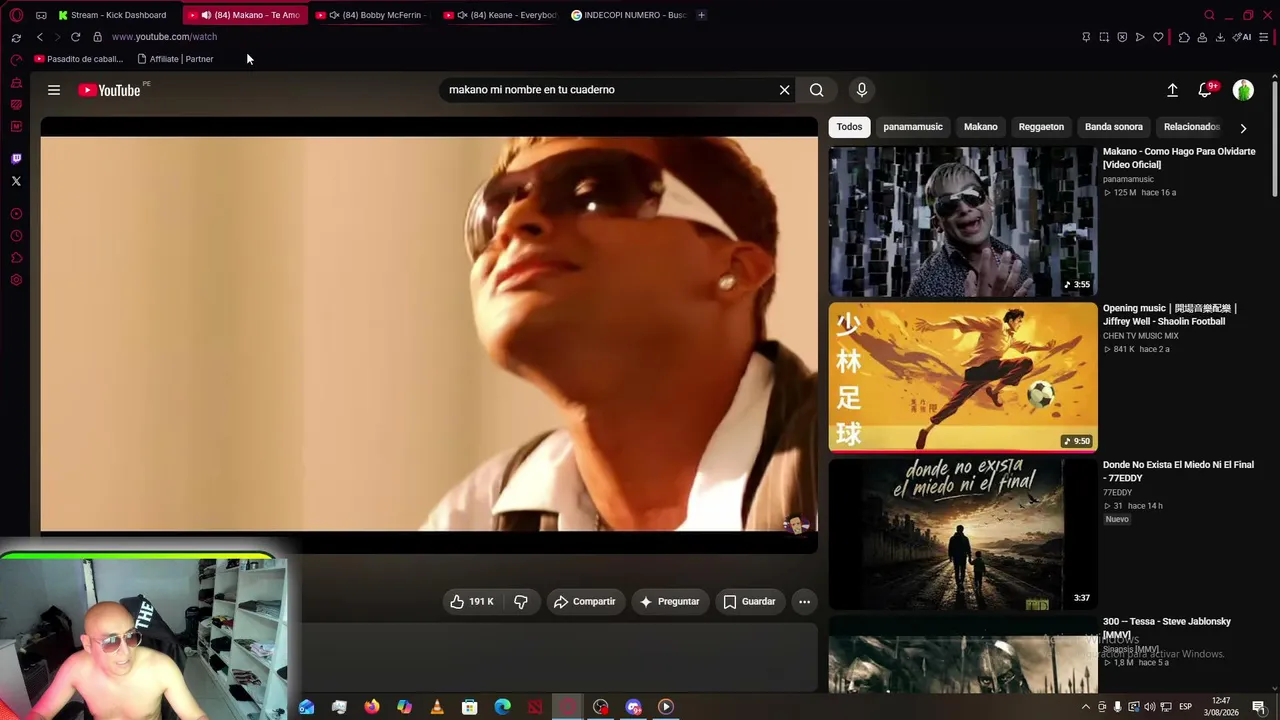
Task: Save the video with Guardar
Action: pyautogui.click(x=750, y=601)
